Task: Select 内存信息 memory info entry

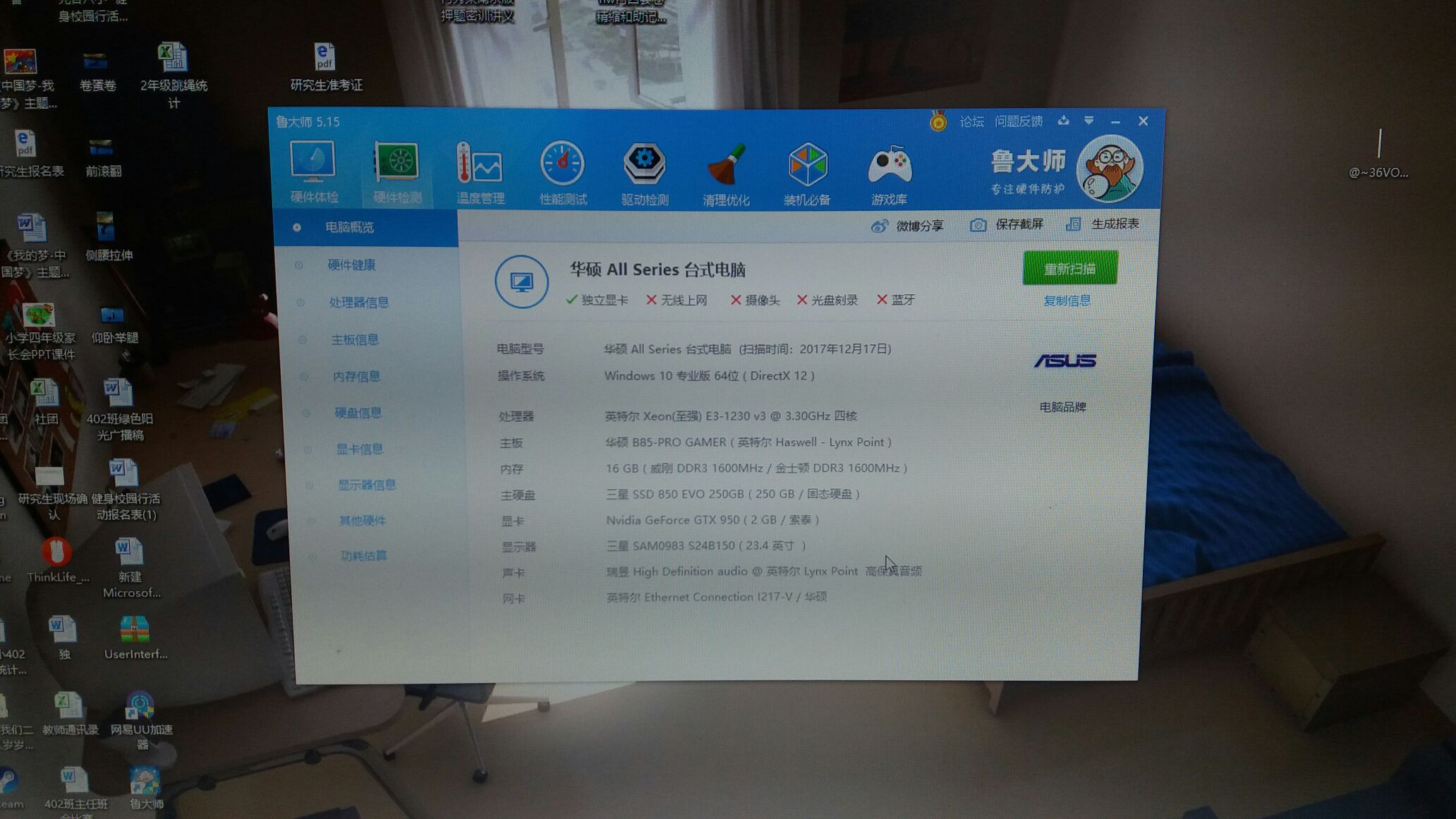Action: tap(358, 376)
